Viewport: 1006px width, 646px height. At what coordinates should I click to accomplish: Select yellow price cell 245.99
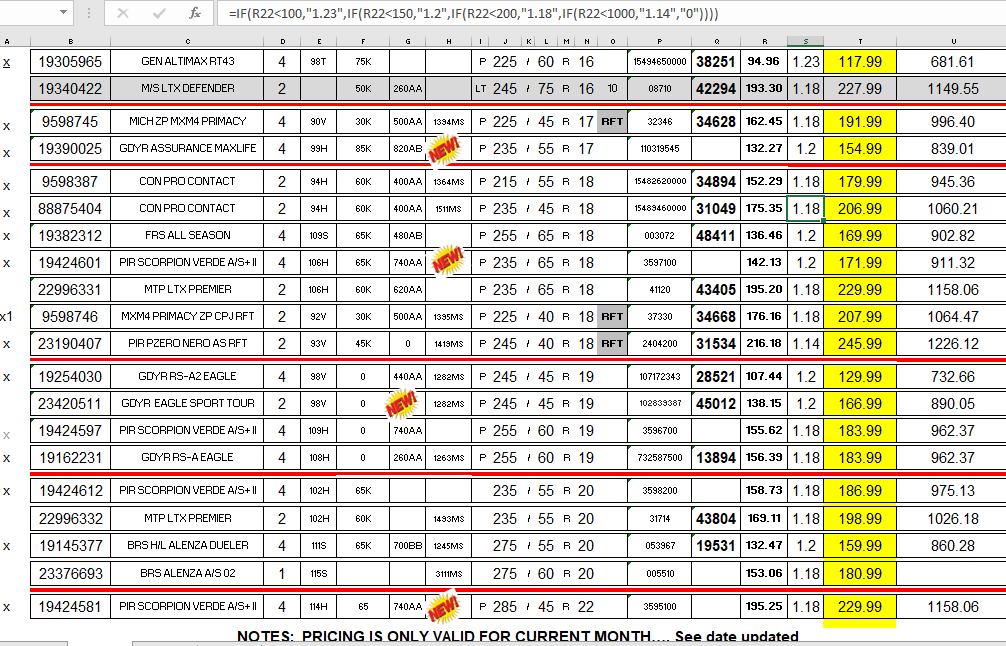tap(860, 343)
